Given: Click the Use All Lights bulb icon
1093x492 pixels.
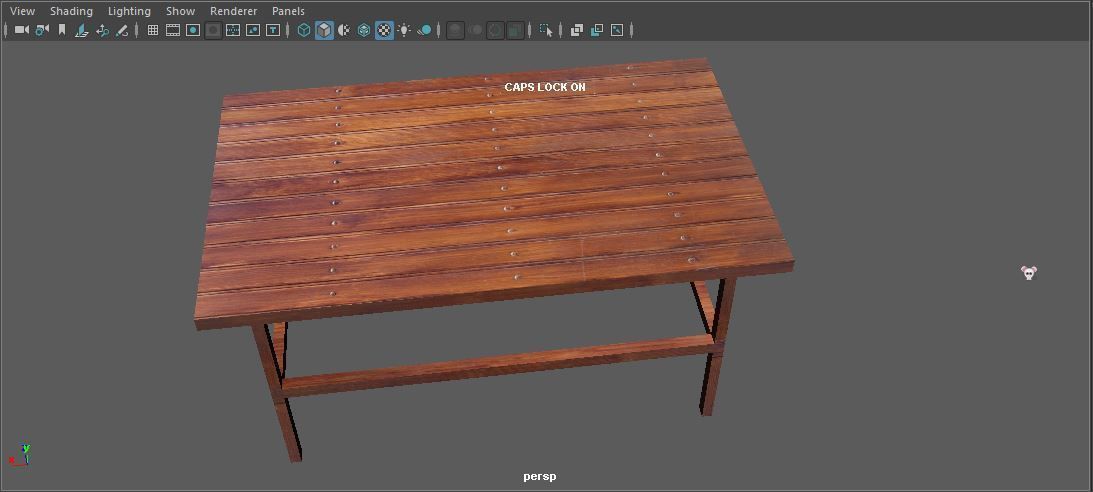Looking at the screenshot, I should [404, 30].
